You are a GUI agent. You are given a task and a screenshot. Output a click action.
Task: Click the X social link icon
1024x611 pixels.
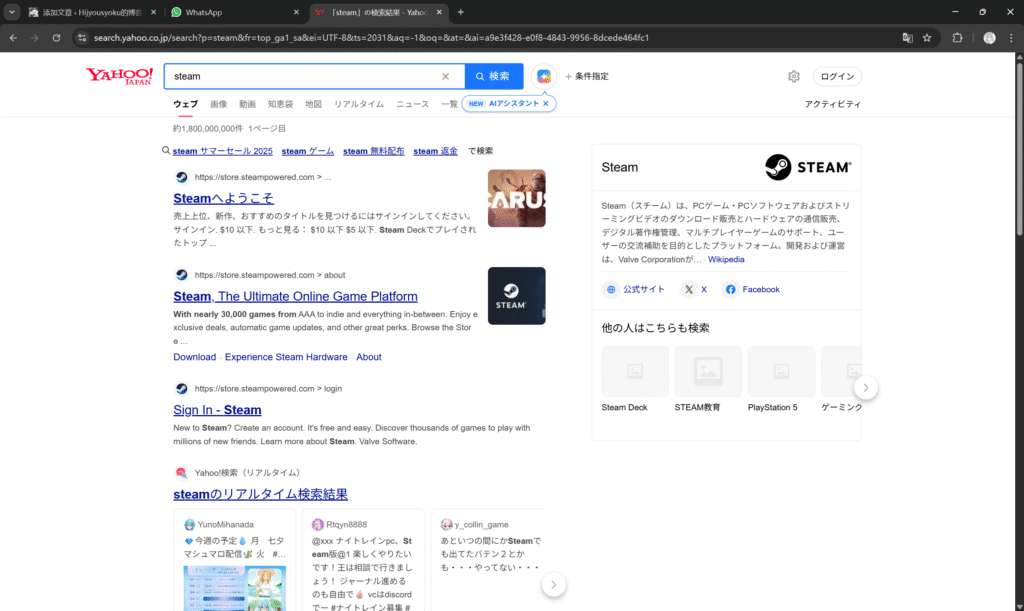pyautogui.click(x=694, y=289)
